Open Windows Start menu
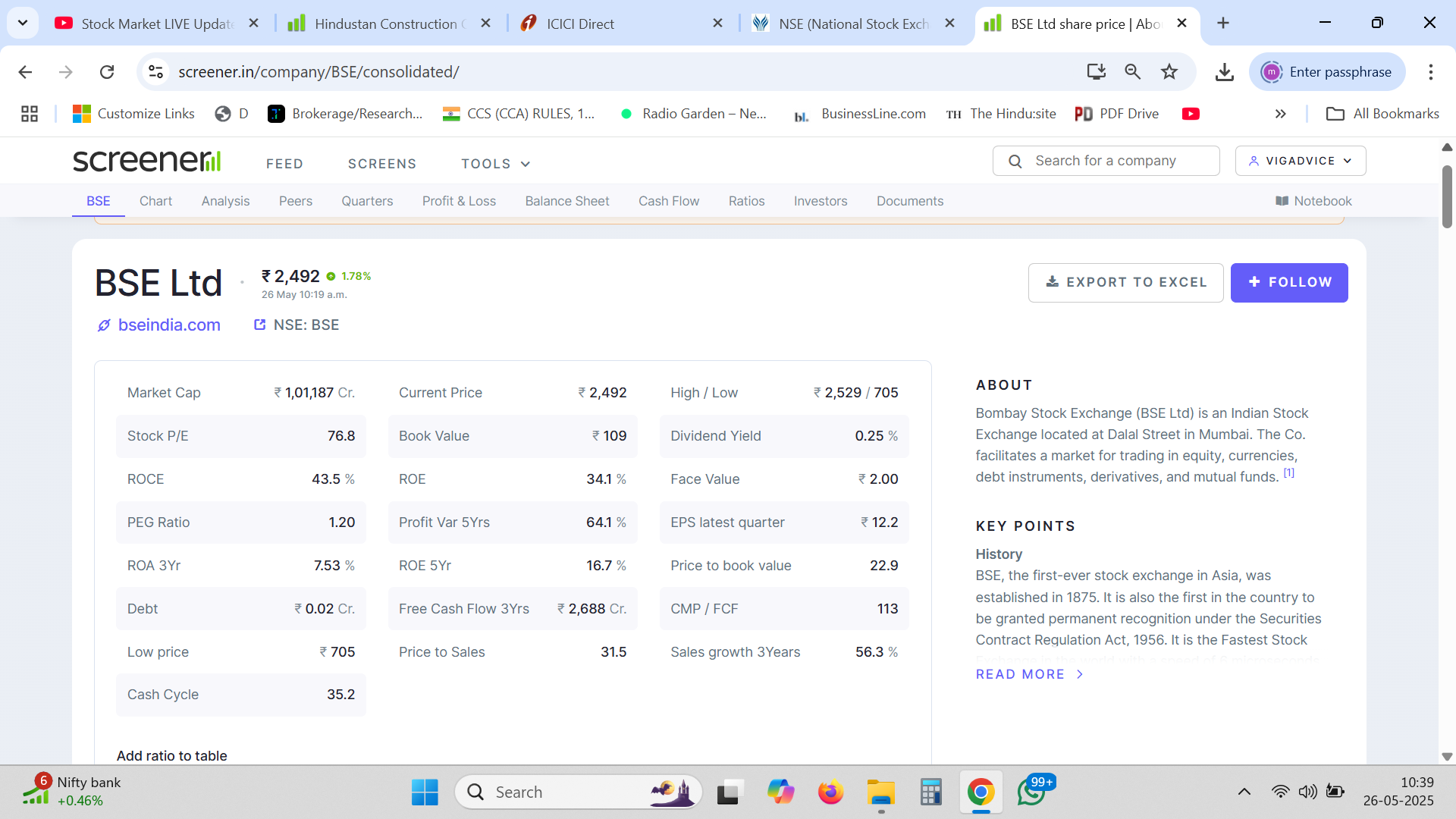1456x819 pixels. click(425, 792)
